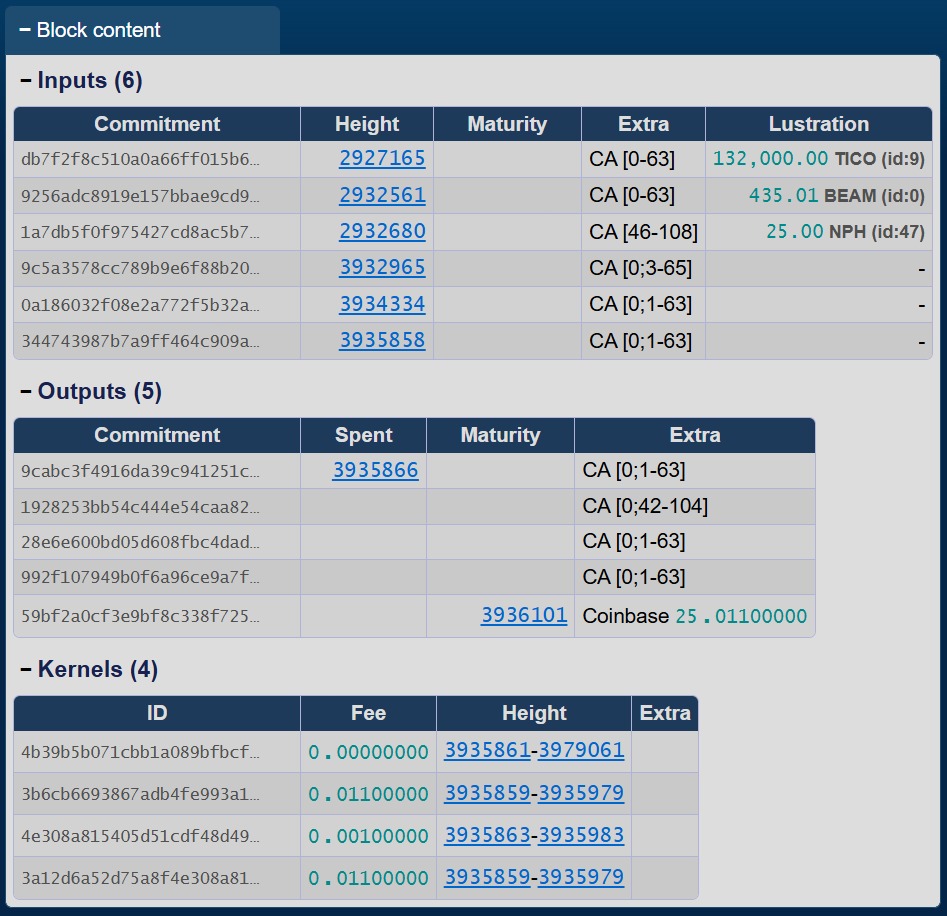
Task: Click Kernels table ID header
Action: (157, 713)
